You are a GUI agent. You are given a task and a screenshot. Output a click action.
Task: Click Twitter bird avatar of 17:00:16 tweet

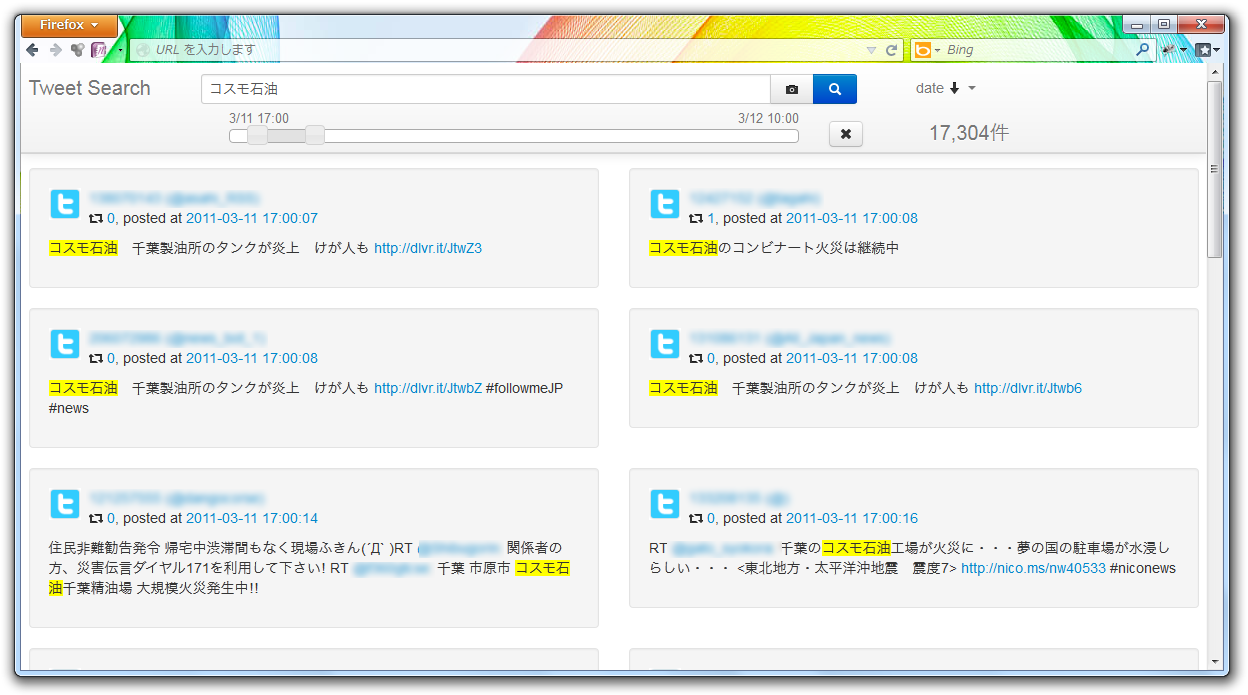click(x=665, y=504)
